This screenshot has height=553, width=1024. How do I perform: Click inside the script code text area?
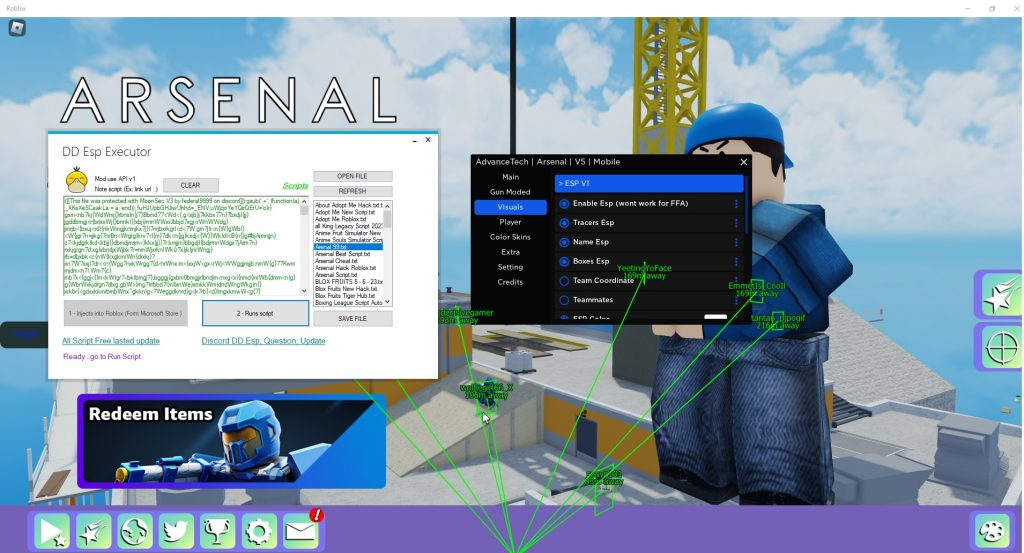click(182, 245)
